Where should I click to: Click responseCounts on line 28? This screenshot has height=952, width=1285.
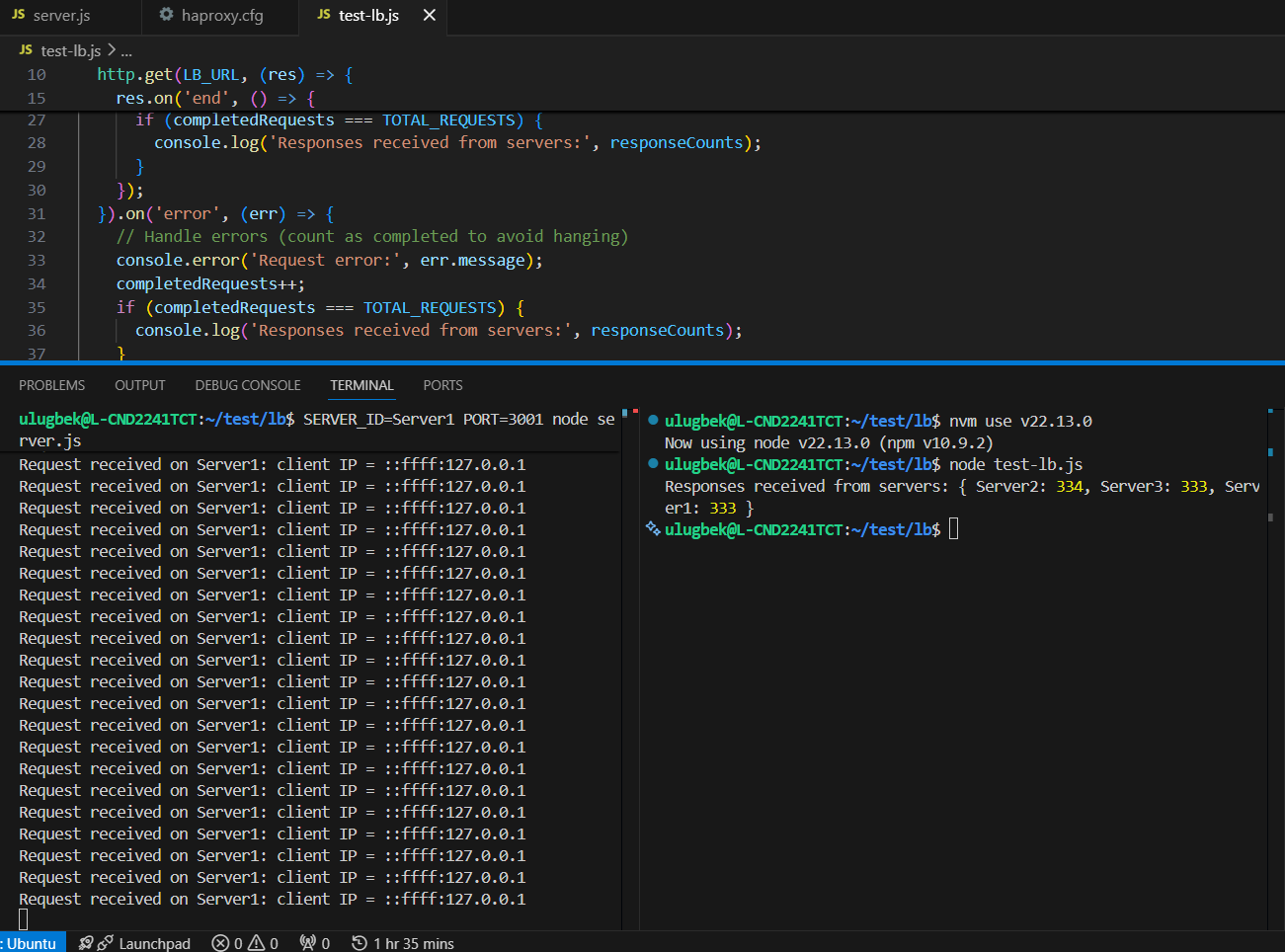676,142
